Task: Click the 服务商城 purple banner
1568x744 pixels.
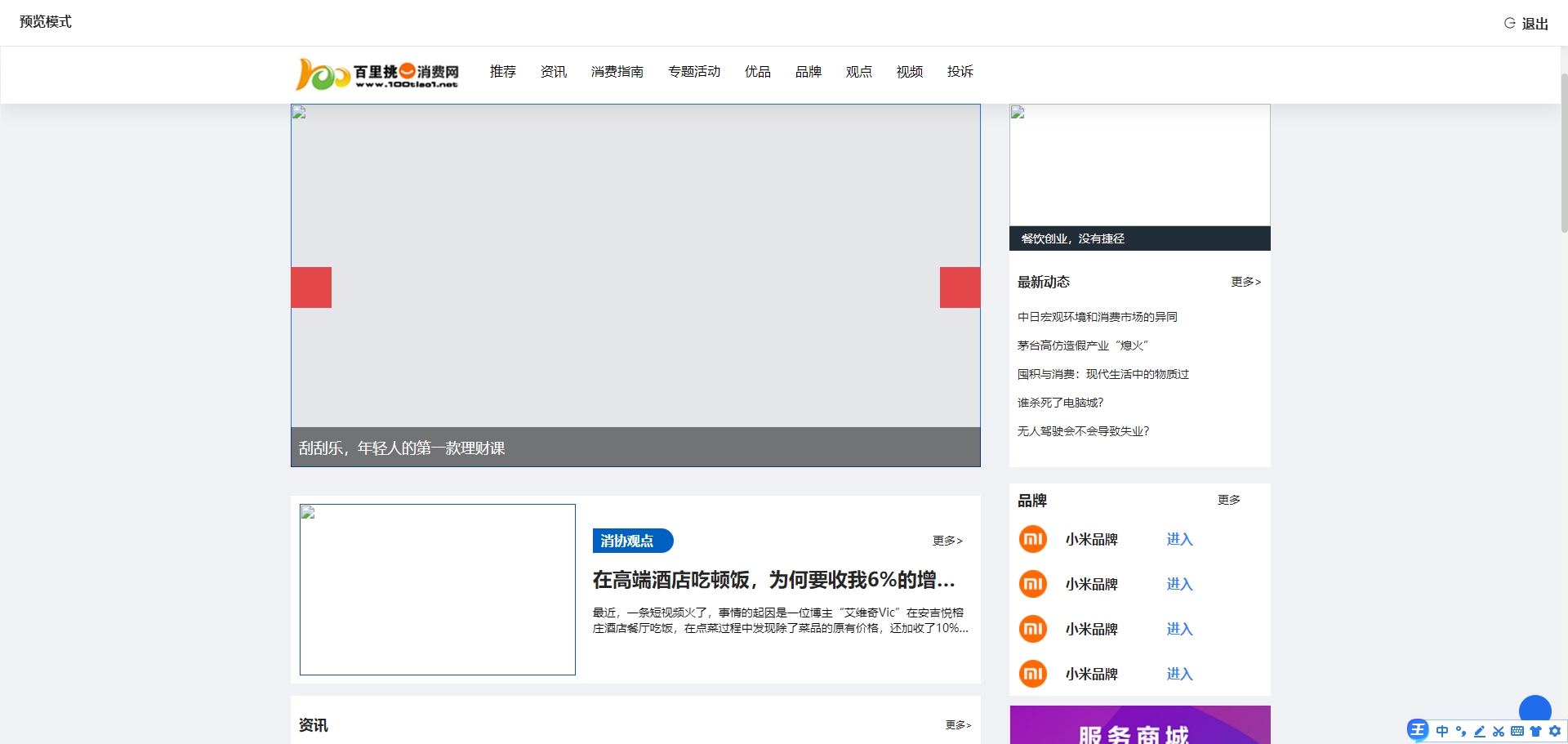Action: point(1139,725)
